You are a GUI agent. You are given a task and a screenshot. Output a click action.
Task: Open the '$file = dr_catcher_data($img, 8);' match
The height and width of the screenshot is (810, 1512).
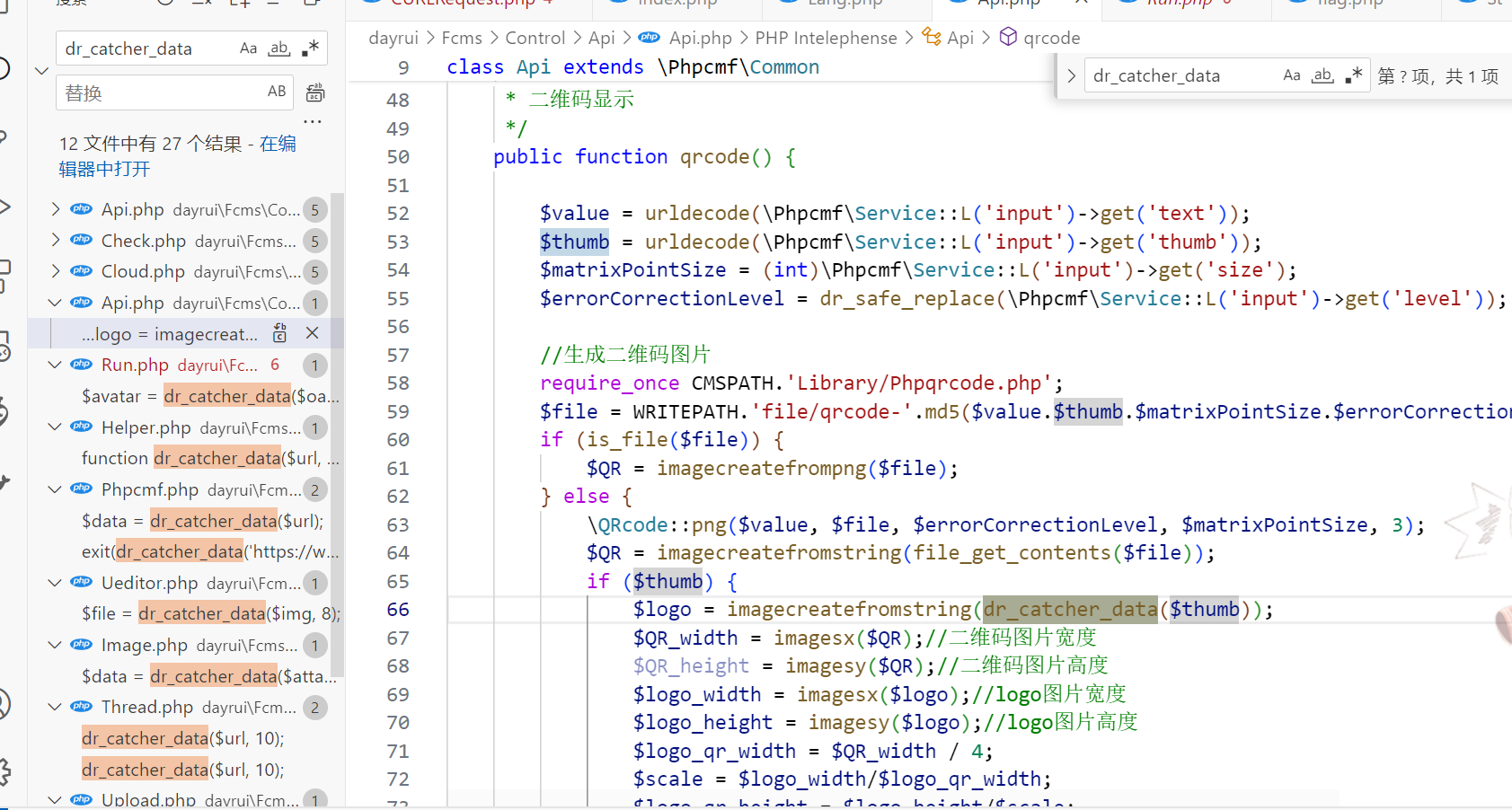pyautogui.click(x=210, y=613)
